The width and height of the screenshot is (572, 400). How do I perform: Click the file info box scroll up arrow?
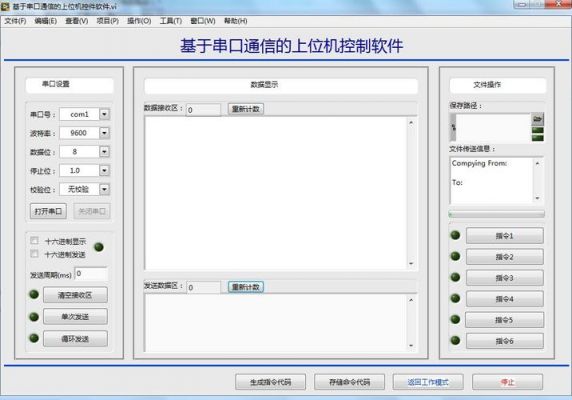[537, 163]
